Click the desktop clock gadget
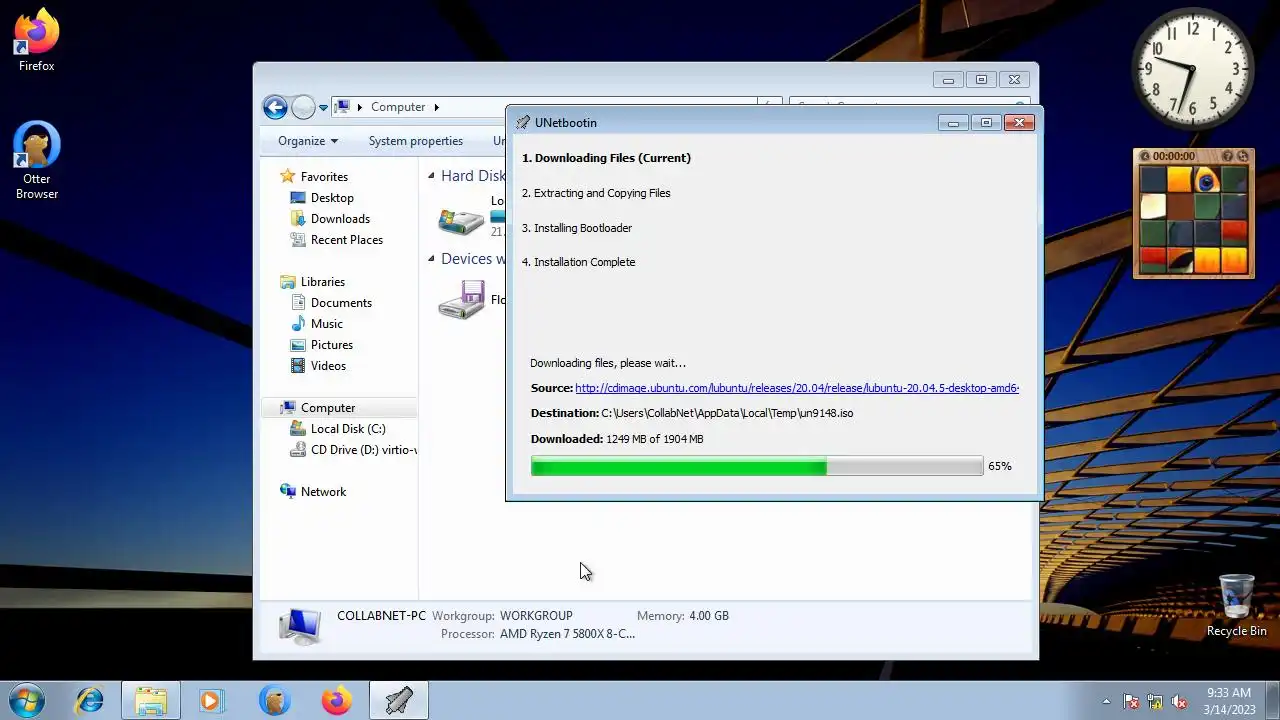 tap(1192, 71)
